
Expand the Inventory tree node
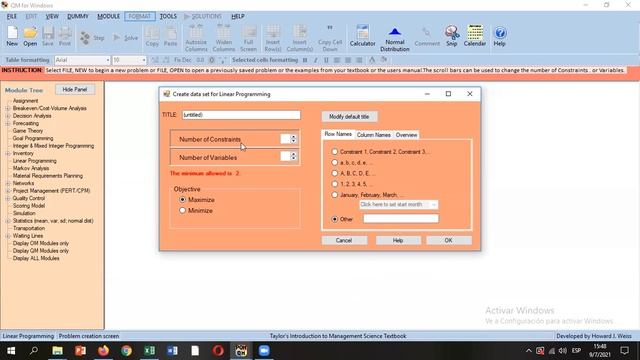click(x=8, y=153)
